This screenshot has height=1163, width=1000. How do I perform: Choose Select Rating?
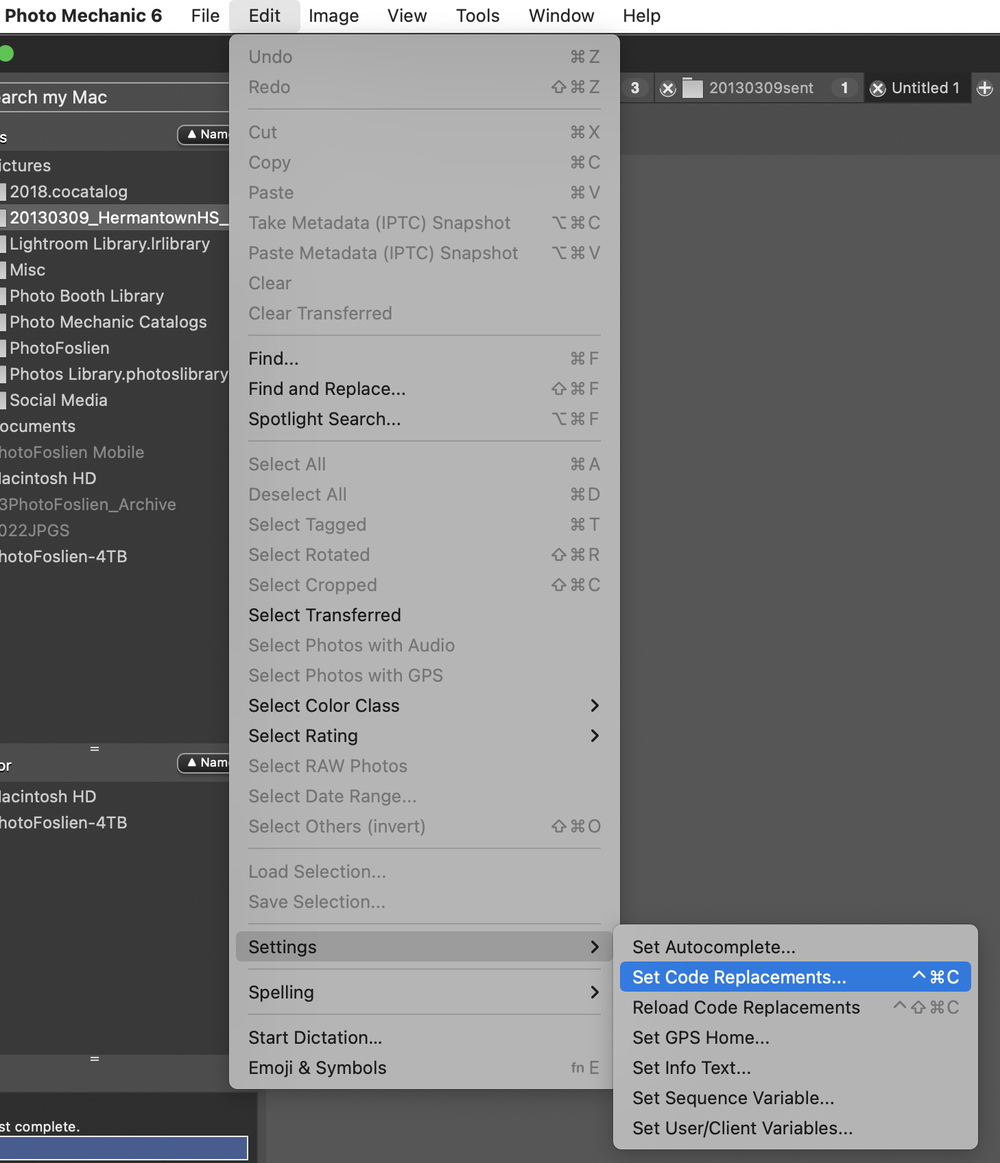pyautogui.click(x=424, y=736)
